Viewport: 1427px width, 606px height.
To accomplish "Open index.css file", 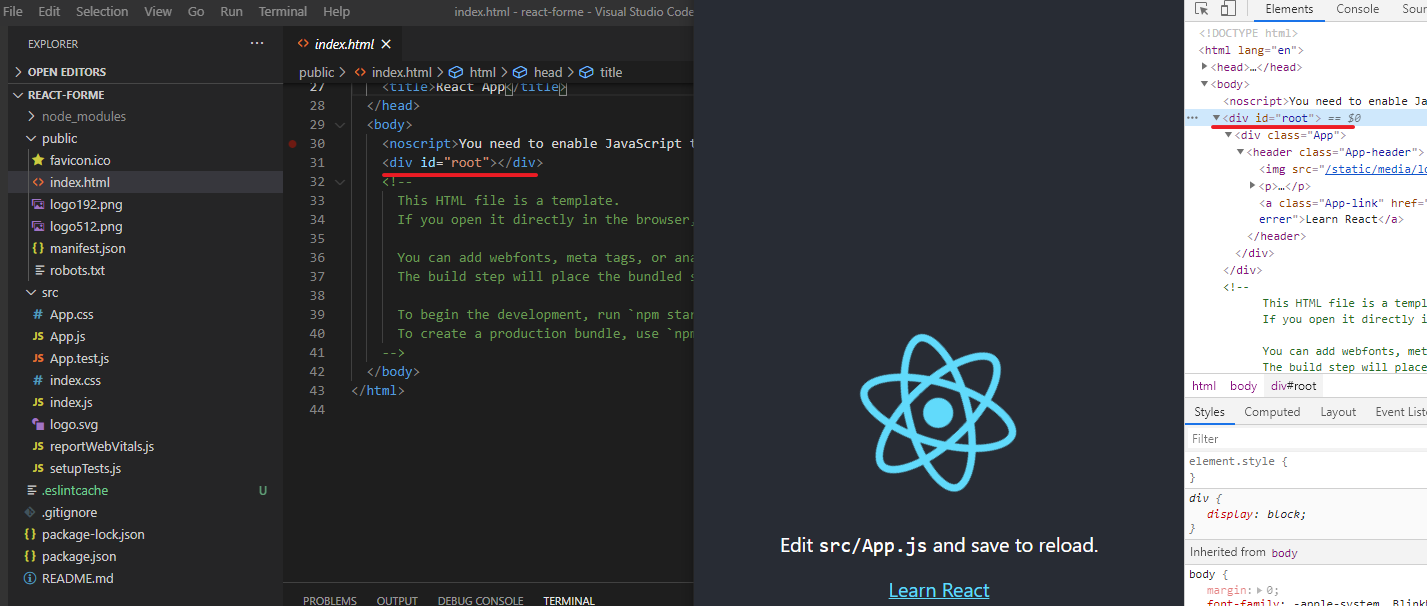I will tap(75, 380).
